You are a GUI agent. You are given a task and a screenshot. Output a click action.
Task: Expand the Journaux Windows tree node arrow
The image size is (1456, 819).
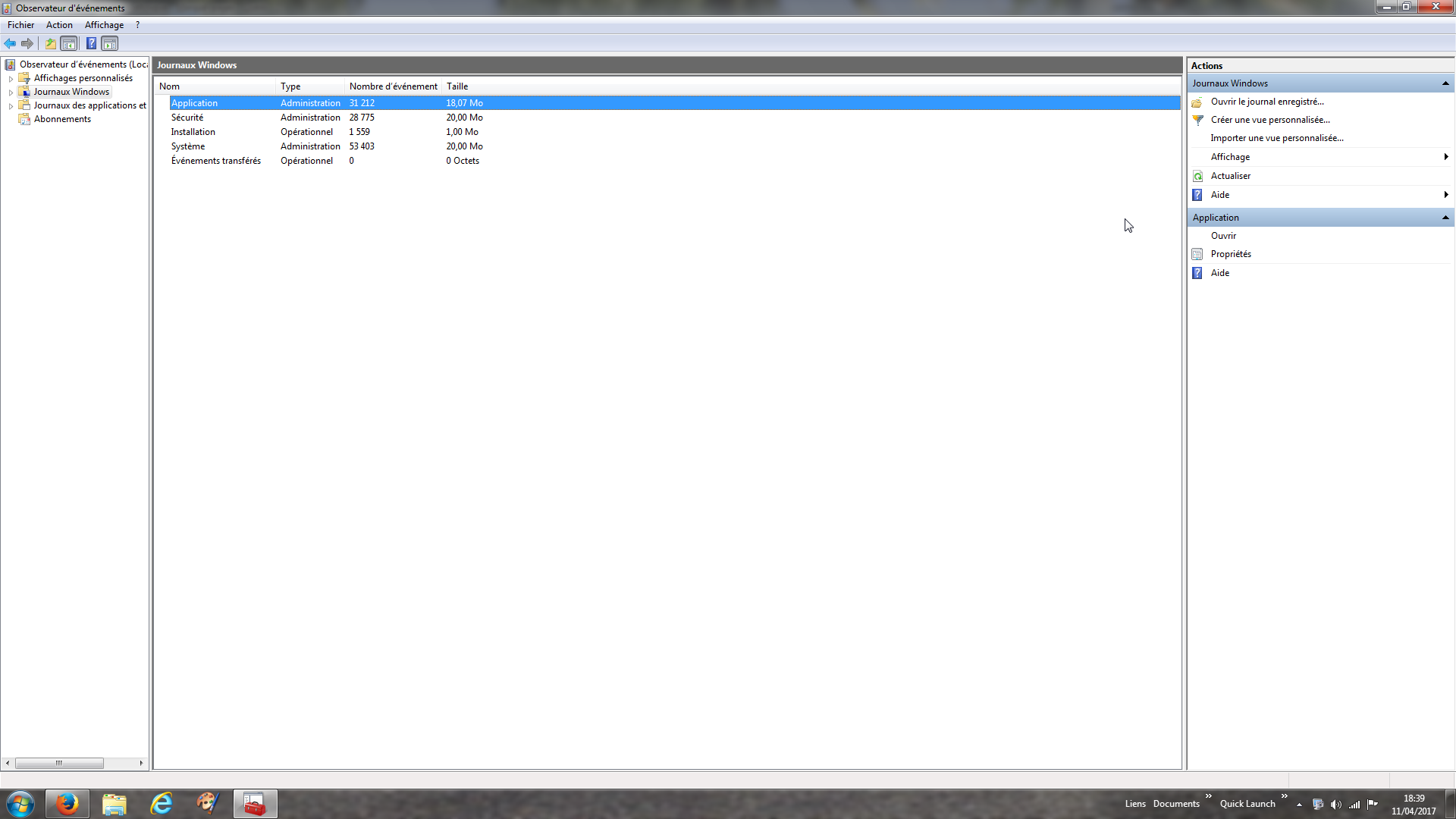pyautogui.click(x=11, y=93)
